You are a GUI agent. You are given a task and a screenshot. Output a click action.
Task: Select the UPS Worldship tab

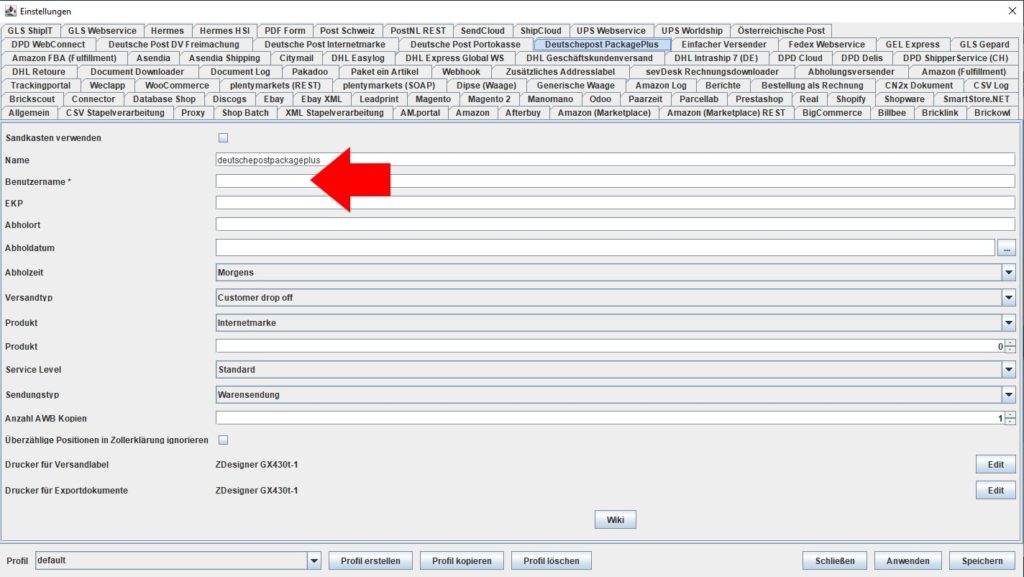[692, 31]
